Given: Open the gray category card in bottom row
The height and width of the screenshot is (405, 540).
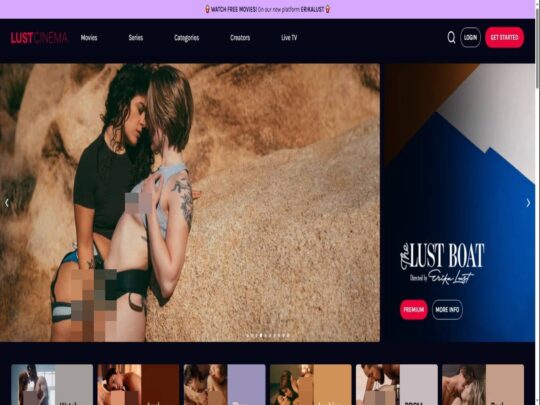Looking at the screenshot, I should click(52, 385).
